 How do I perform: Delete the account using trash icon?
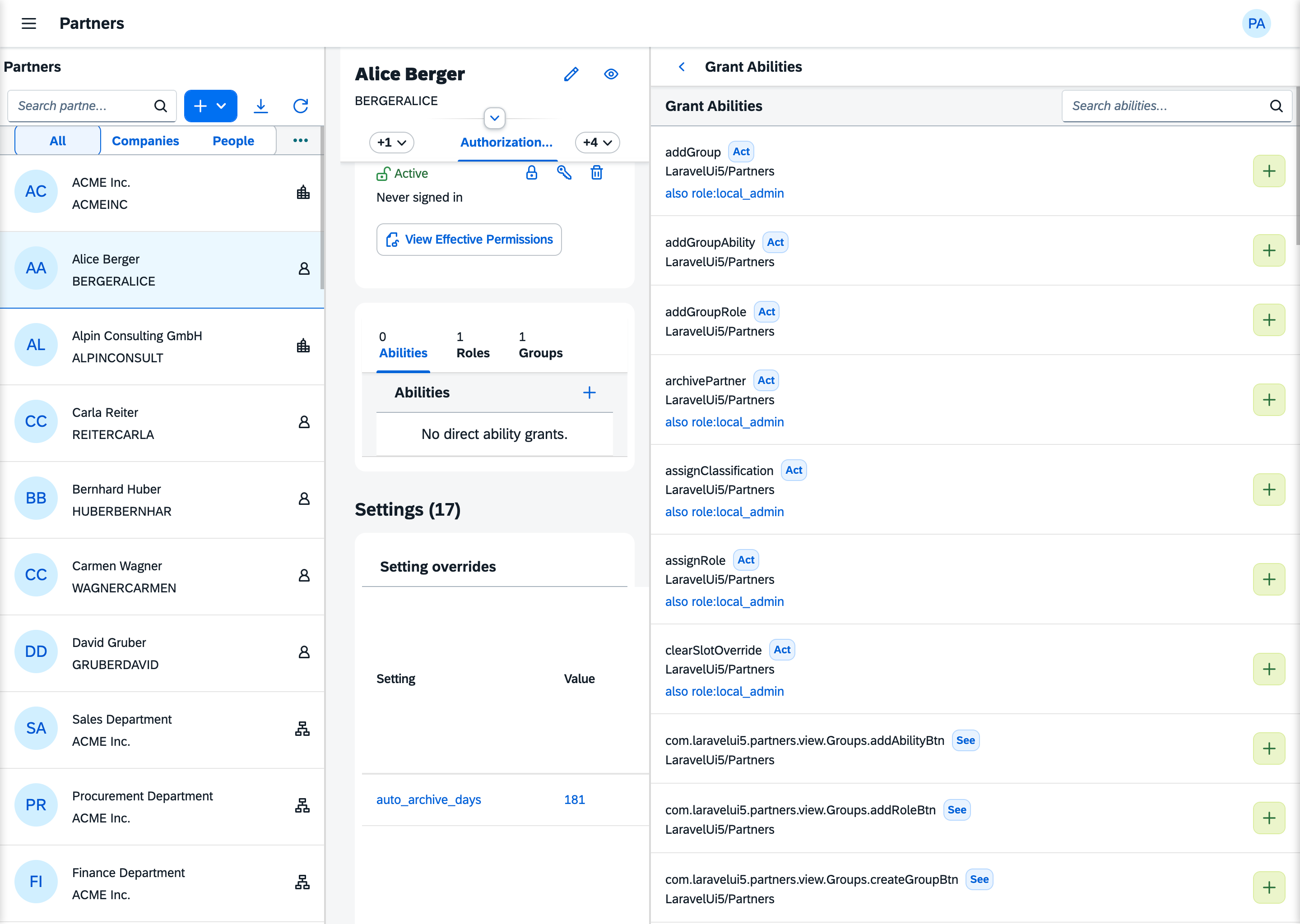[596, 173]
